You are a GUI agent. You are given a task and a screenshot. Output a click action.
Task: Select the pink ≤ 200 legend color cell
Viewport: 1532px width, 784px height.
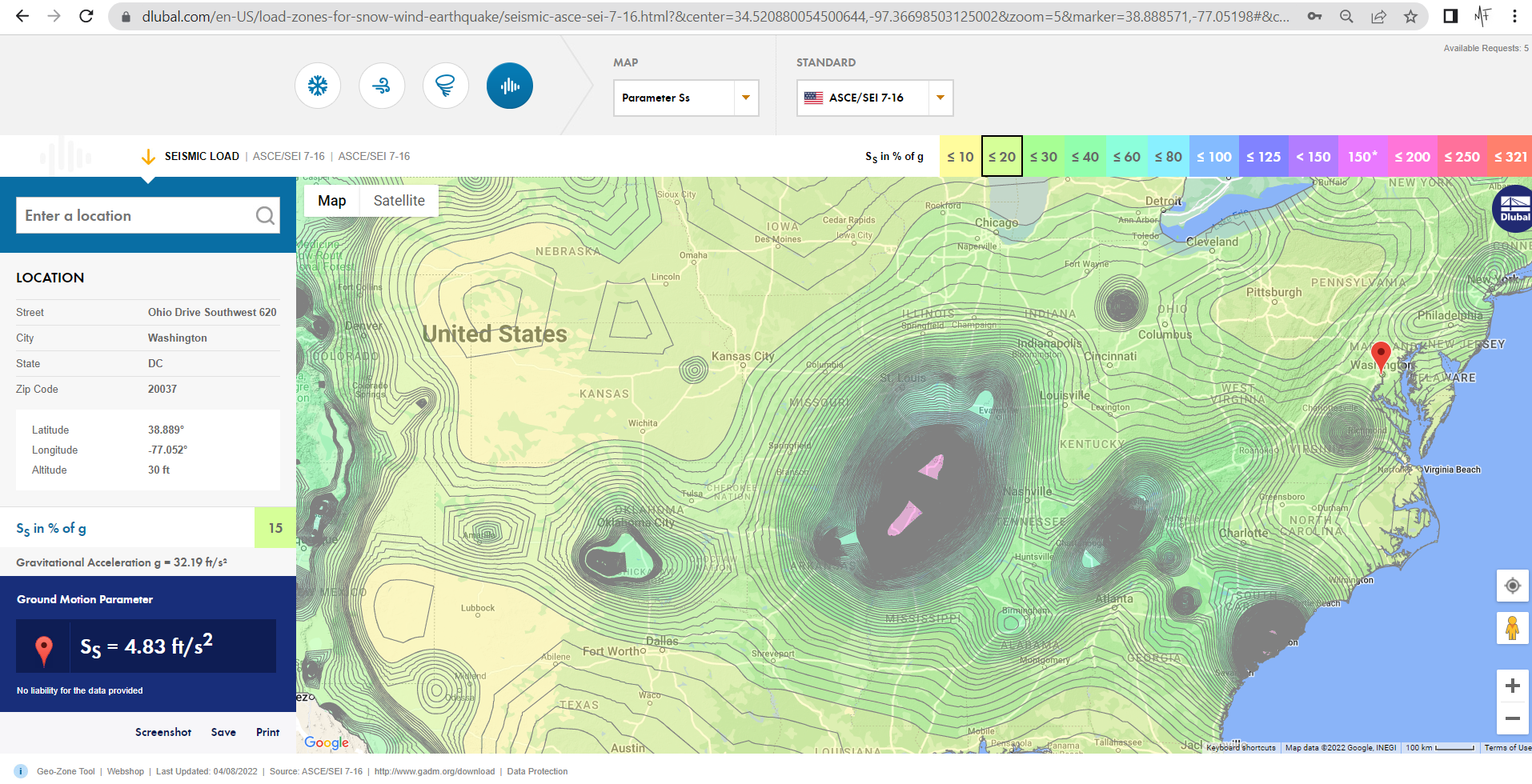coord(1412,156)
